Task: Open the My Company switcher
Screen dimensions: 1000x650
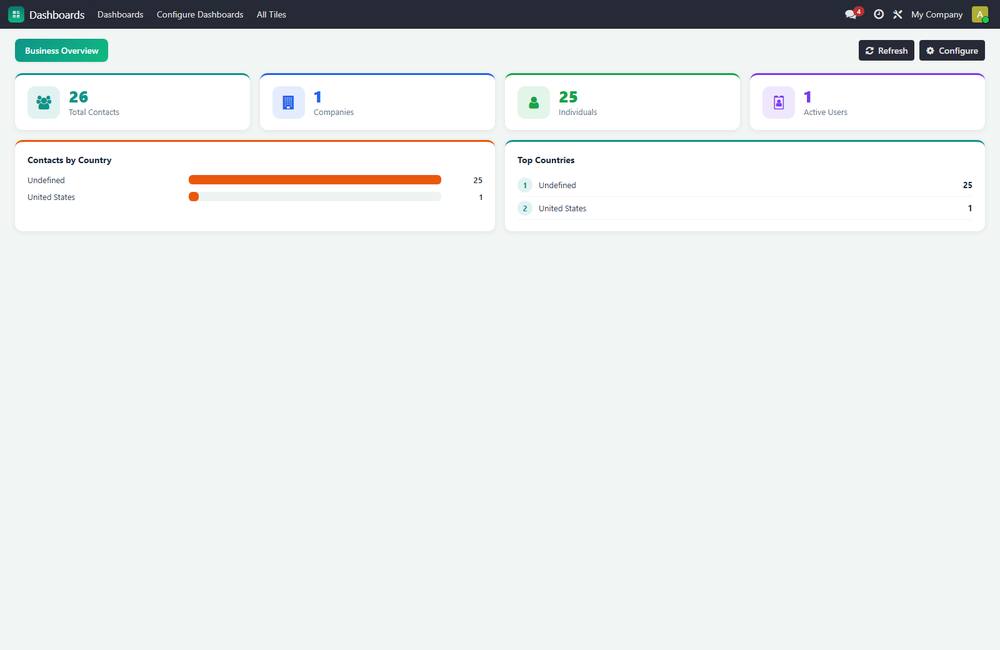Action: pyautogui.click(x=936, y=14)
